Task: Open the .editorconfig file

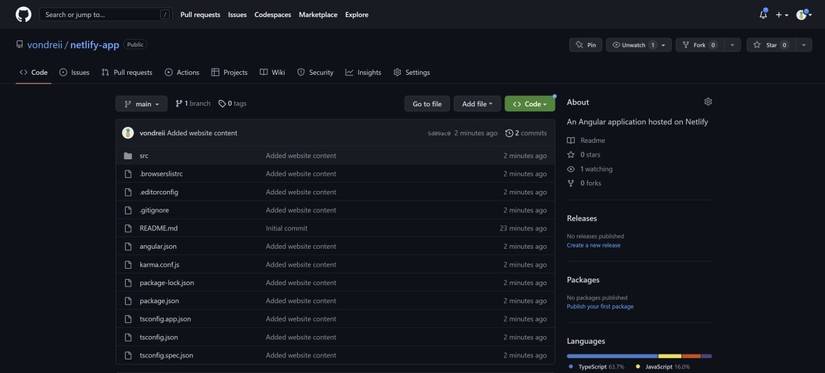Action: pos(159,192)
